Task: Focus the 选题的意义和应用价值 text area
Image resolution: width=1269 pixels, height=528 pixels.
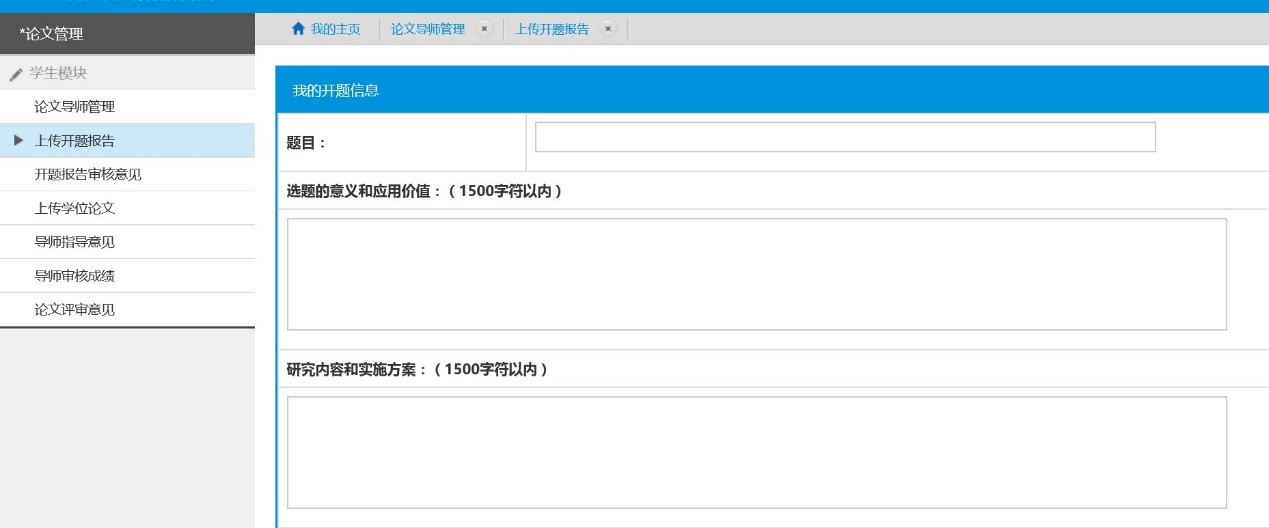Action: pos(756,274)
